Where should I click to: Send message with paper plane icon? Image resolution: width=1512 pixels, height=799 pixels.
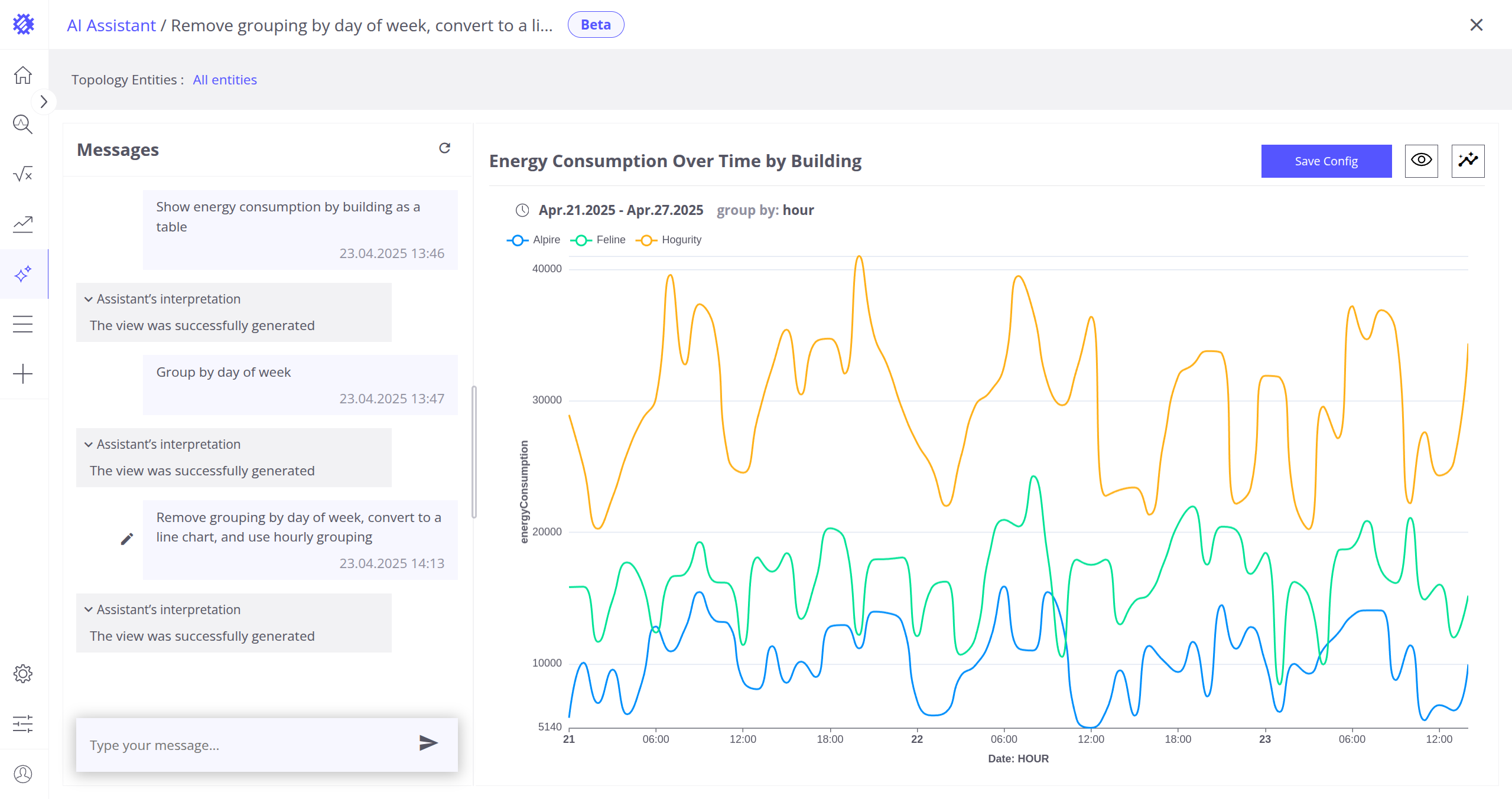point(428,743)
